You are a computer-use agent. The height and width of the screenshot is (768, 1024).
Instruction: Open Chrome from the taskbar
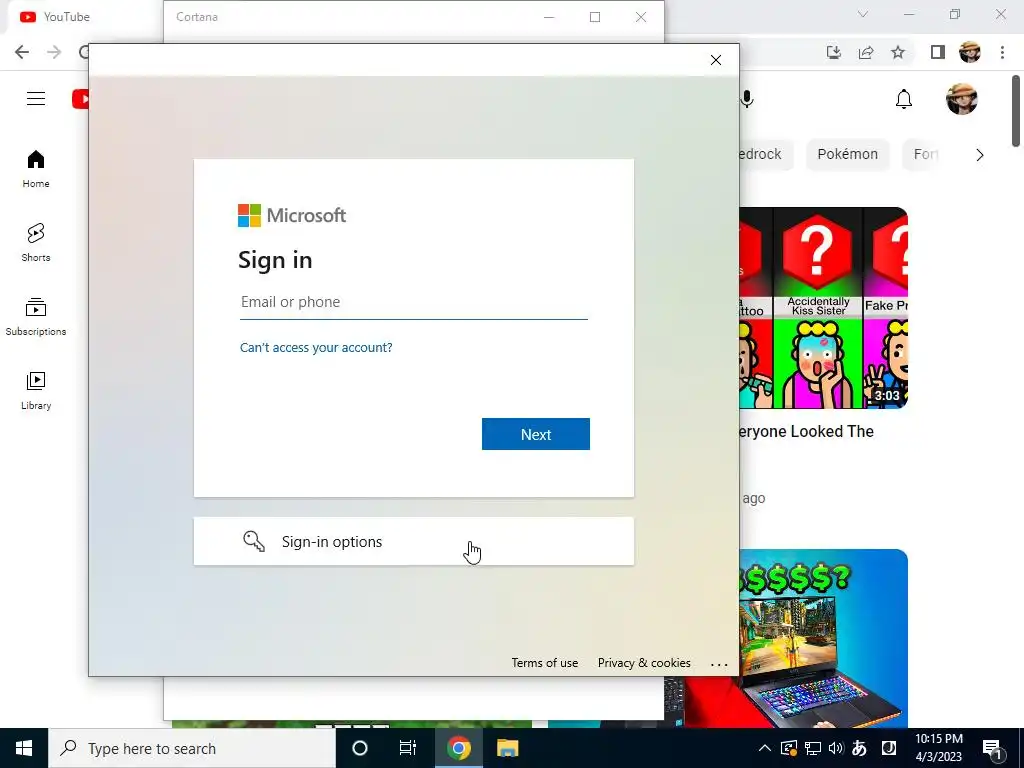click(x=458, y=748)
